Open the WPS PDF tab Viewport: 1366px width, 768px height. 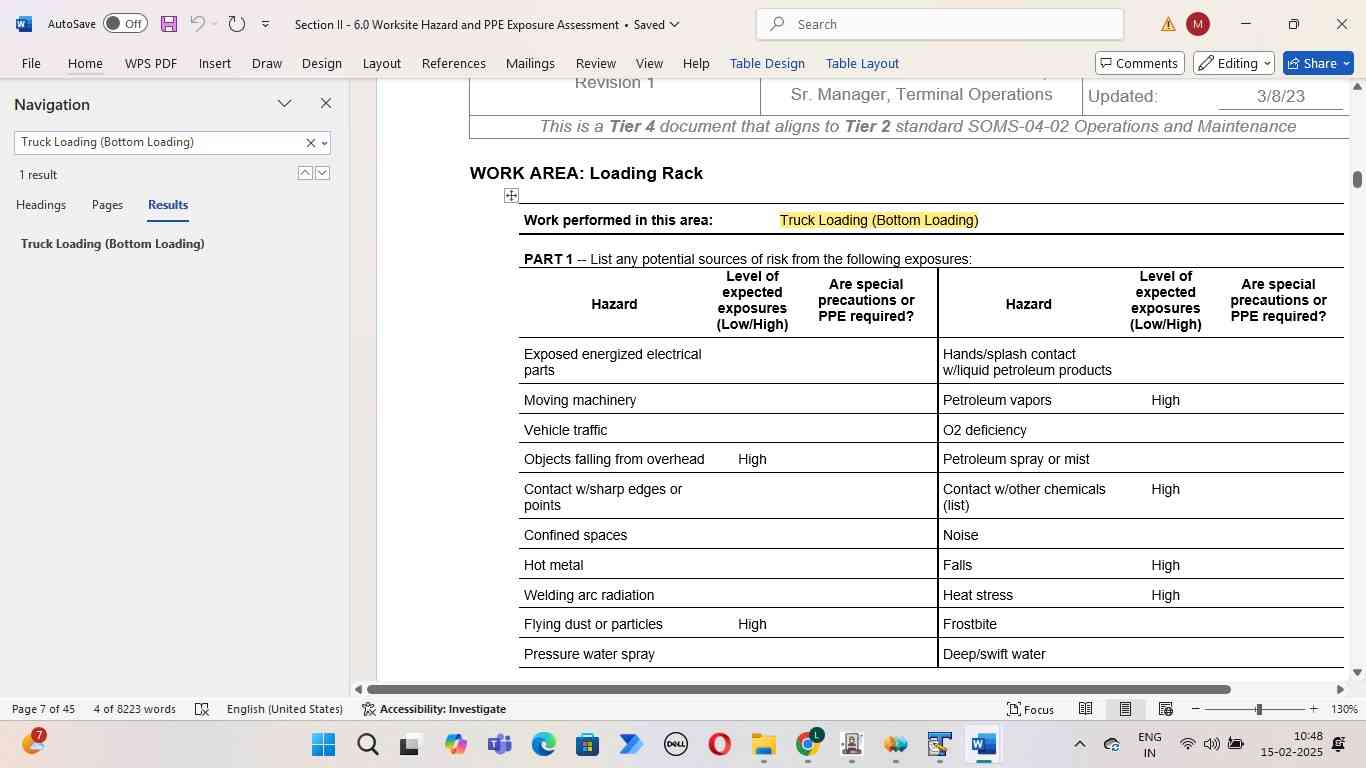pos(151,63)
